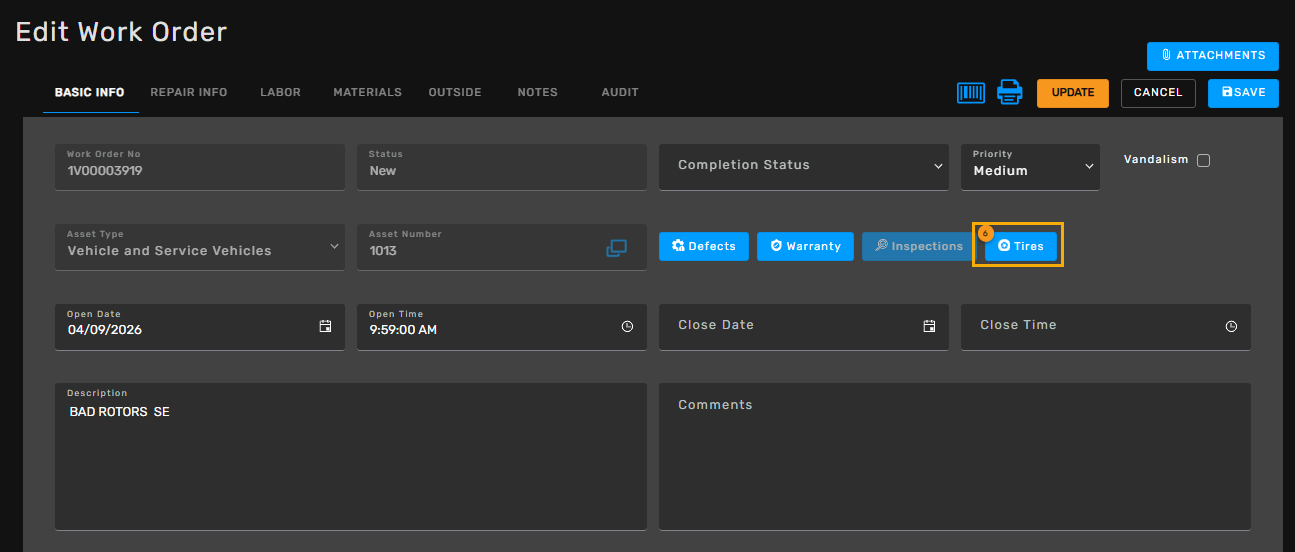Open asset lookup icon in Asset Number
Screen dimensions: 1295x552
(x=616, y=248)
